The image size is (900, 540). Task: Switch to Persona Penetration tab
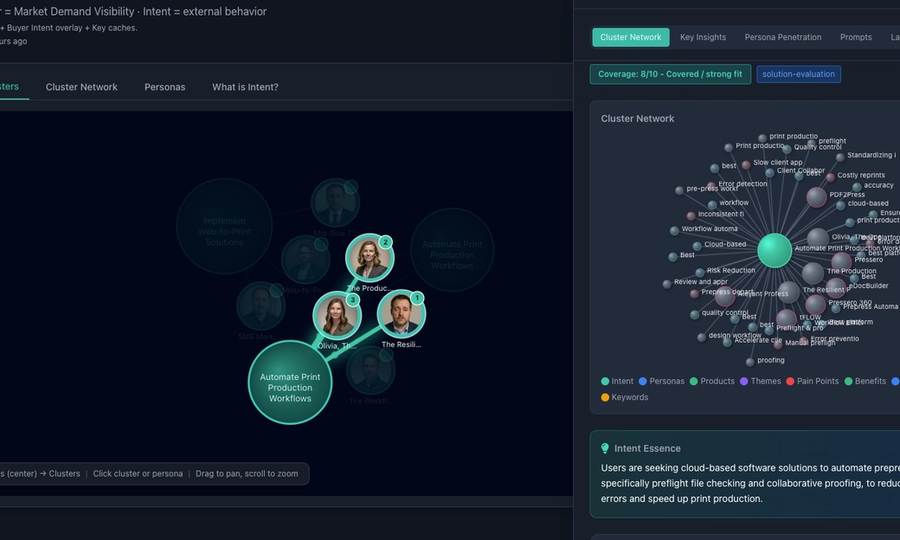(783, 37)
